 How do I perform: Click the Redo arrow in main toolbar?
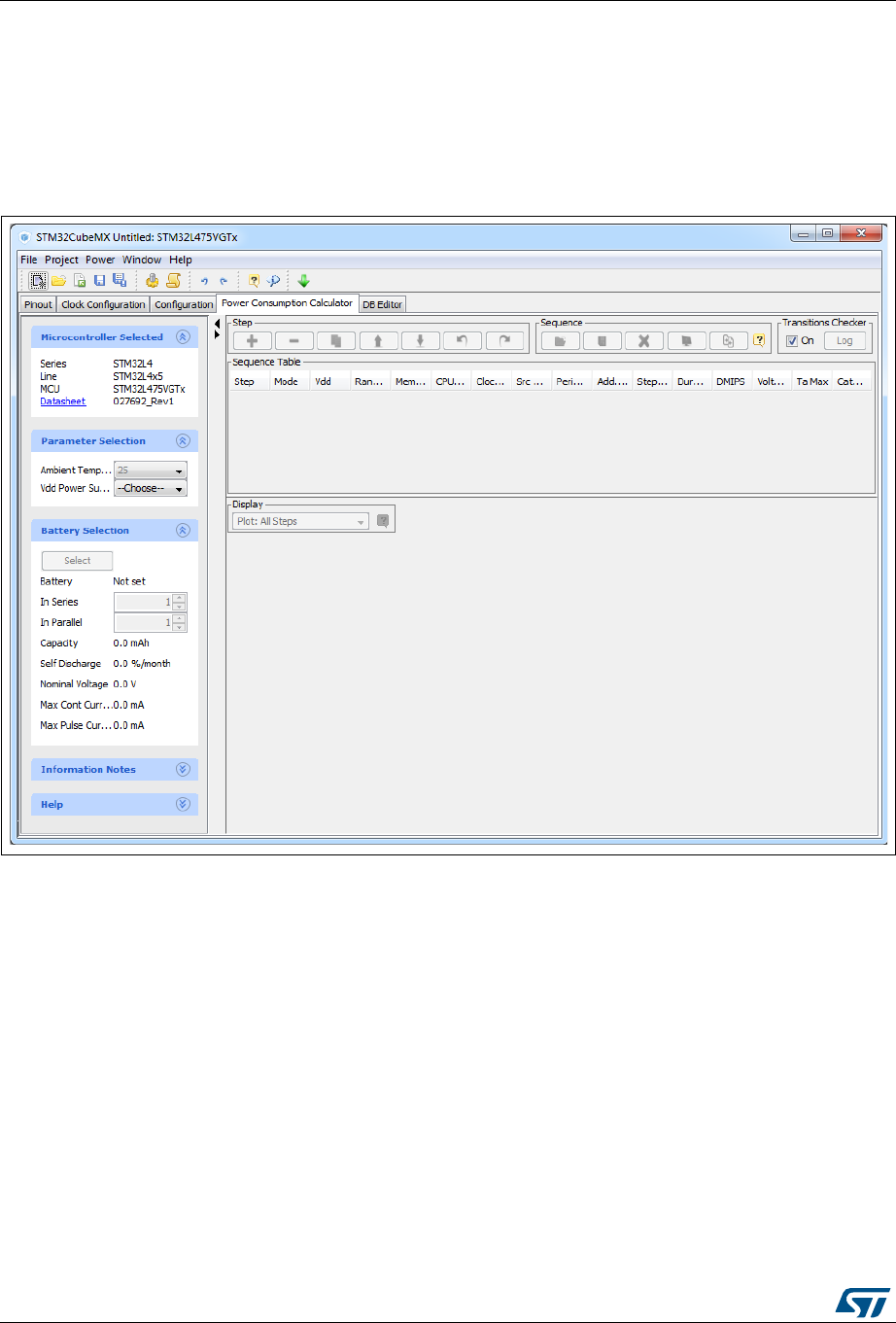[x=224, y=282]
